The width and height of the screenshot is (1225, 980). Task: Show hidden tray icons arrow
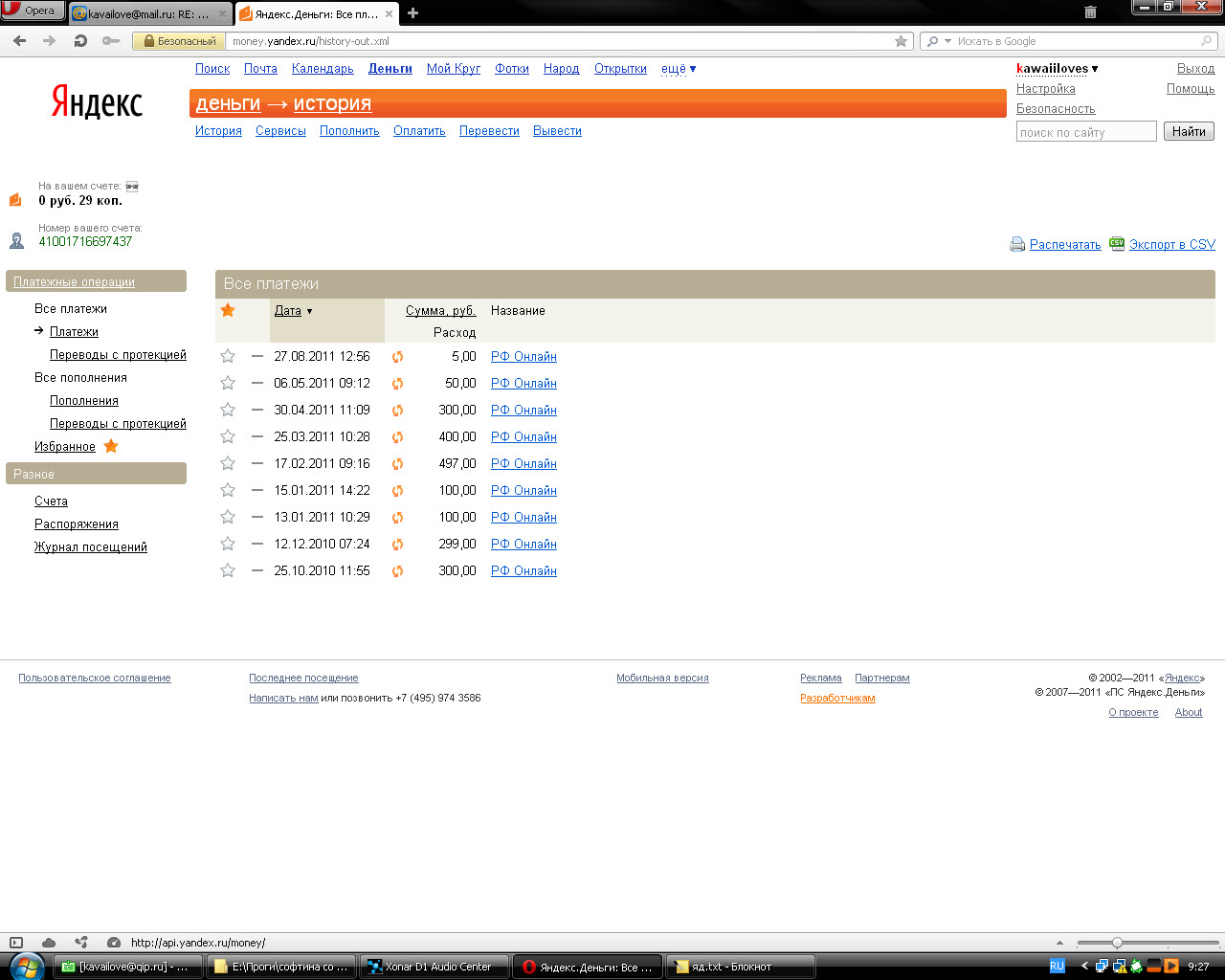coord(1083,967)
